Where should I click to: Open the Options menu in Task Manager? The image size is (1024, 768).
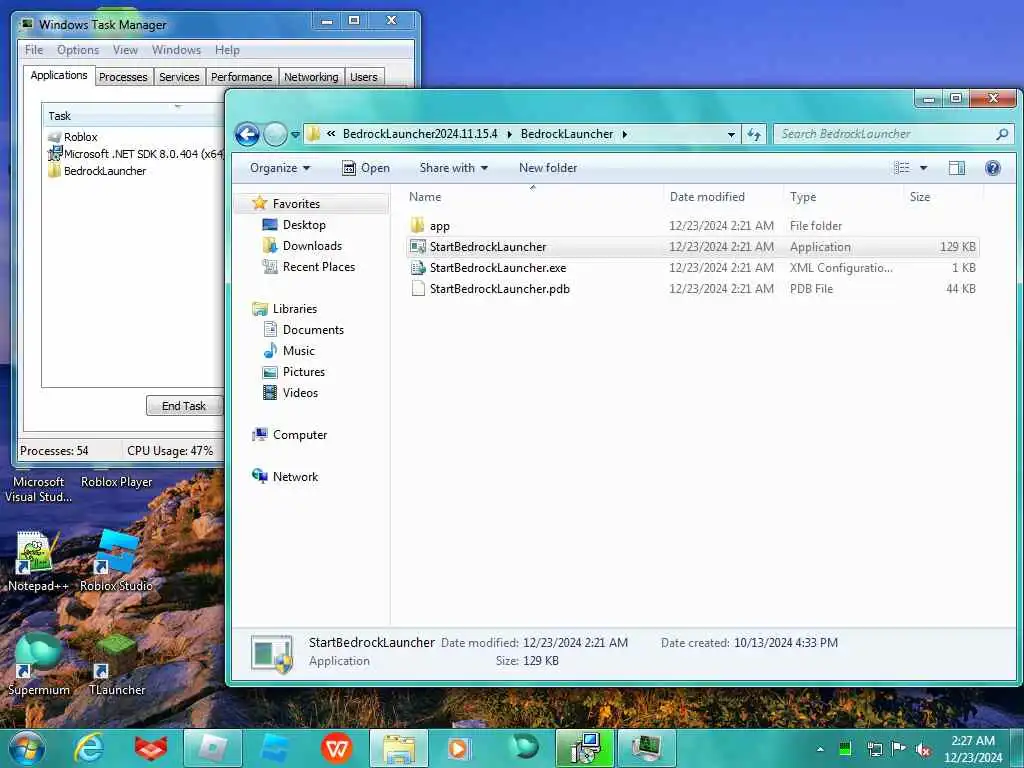click(x=78, y=50)
